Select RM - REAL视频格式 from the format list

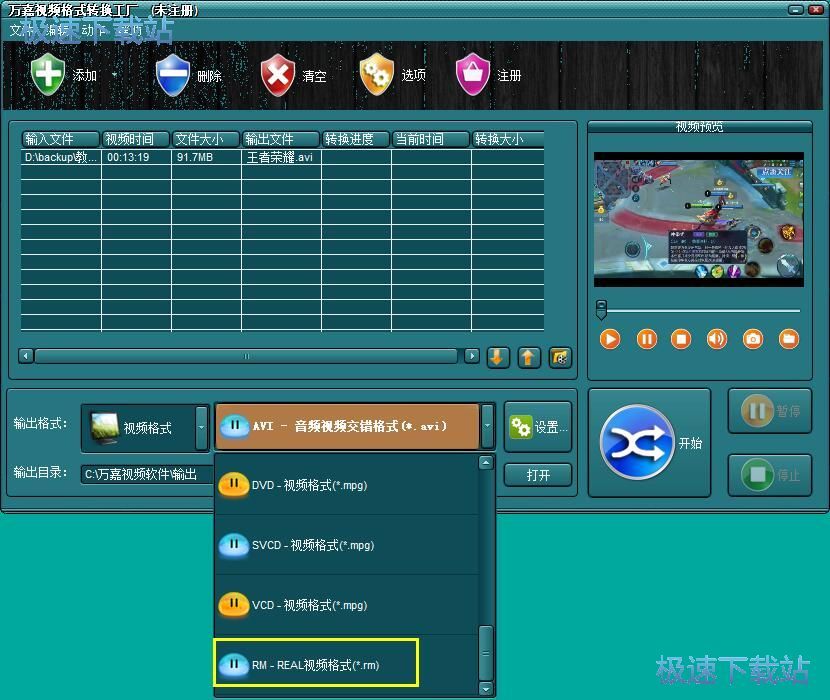coord(315,663)
